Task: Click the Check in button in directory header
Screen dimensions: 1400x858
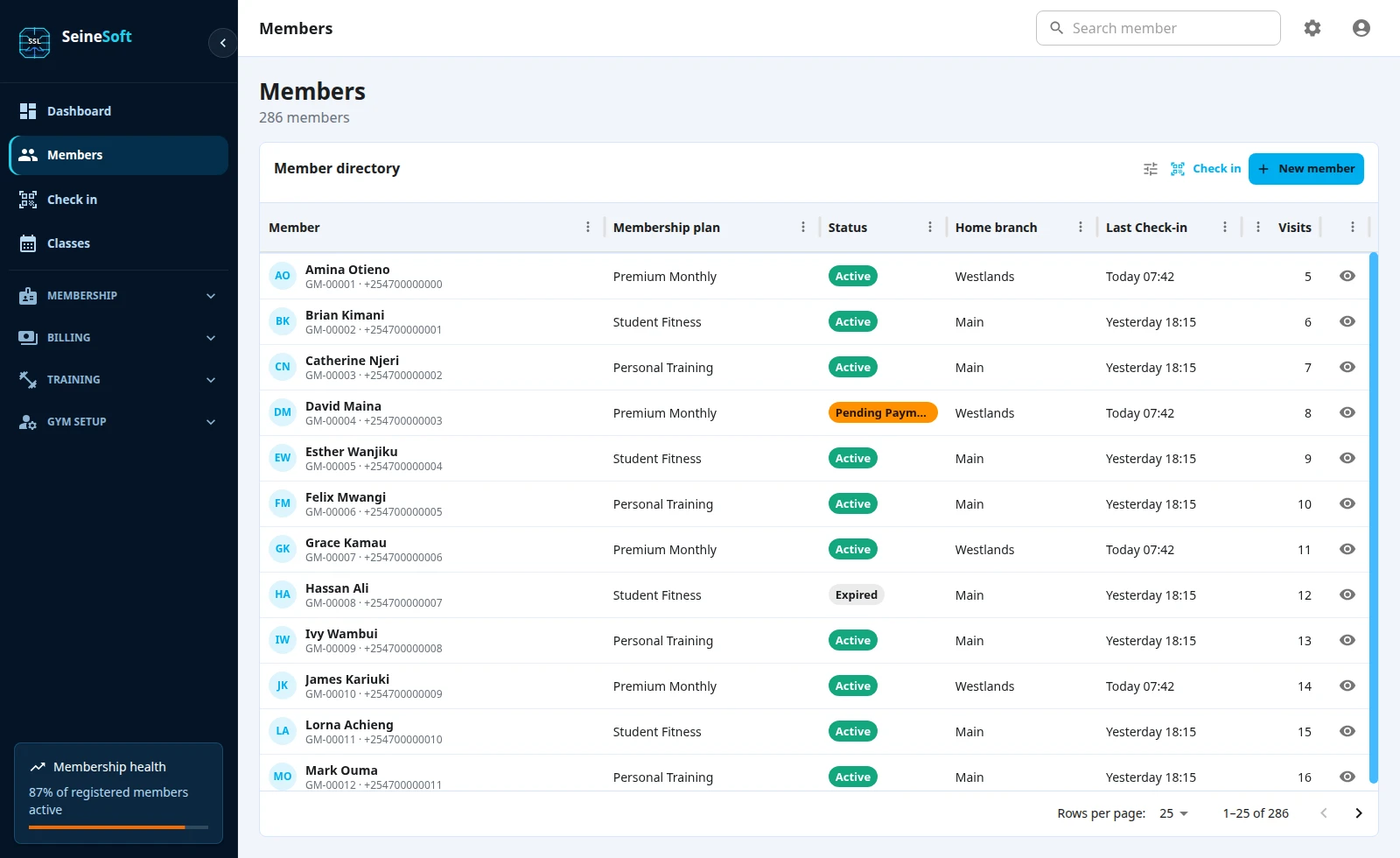Action: [1206, 169]
